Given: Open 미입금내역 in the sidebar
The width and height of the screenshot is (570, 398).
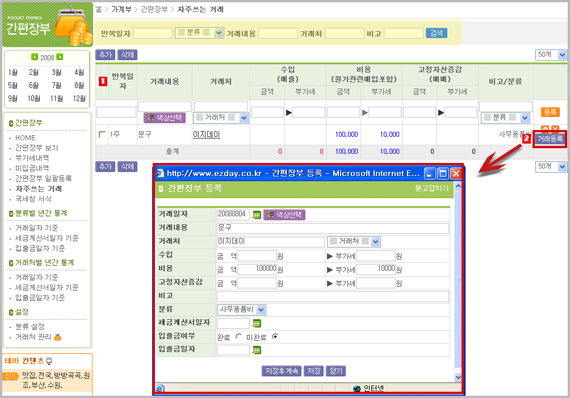Looking at the screenshot, I should pyautogui.click(x=32, y=168).
